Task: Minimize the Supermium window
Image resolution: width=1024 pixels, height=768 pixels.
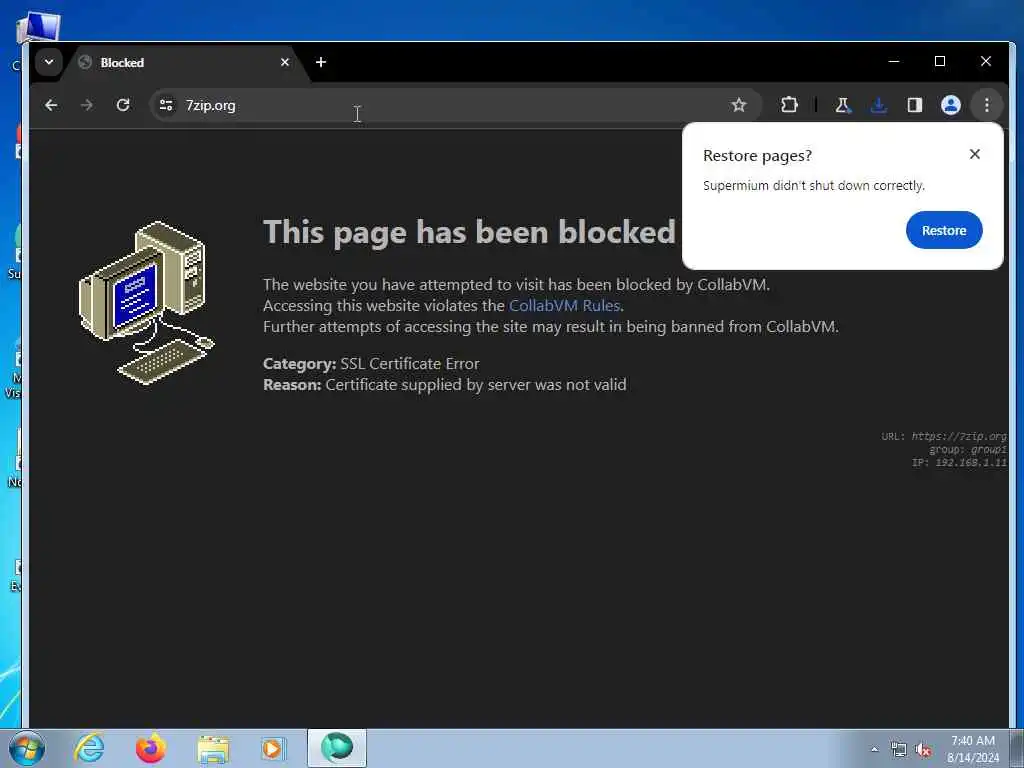Action: coord(894,61)
